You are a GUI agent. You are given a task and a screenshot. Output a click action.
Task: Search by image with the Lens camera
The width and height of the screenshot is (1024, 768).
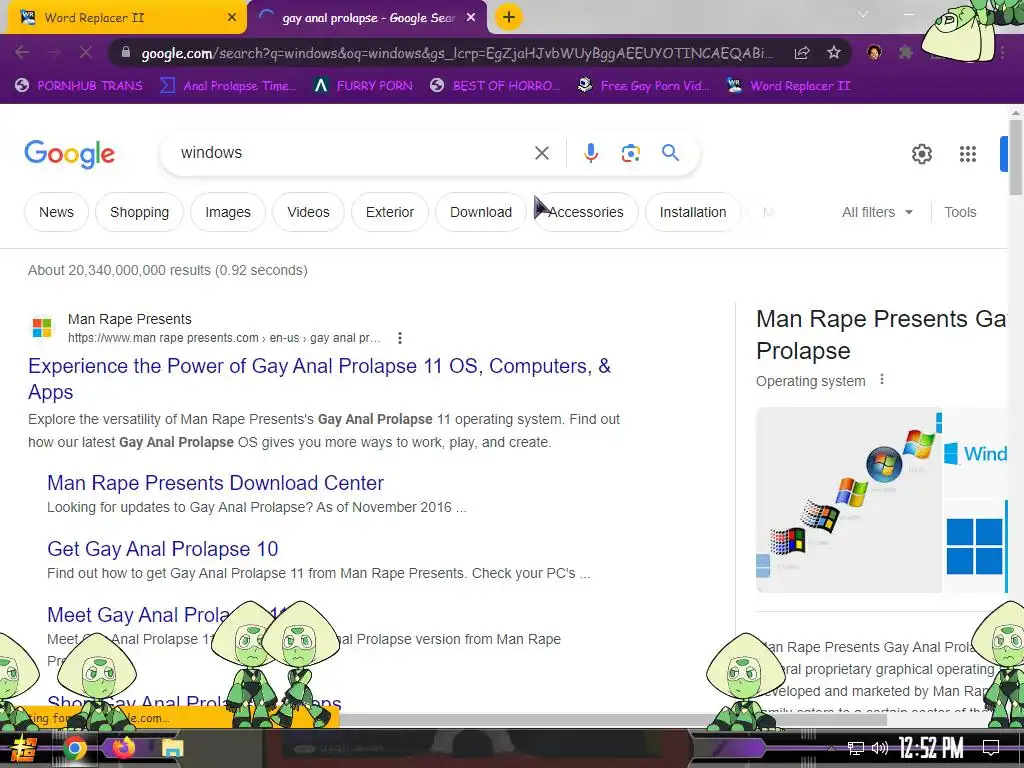tap(630, 153)
